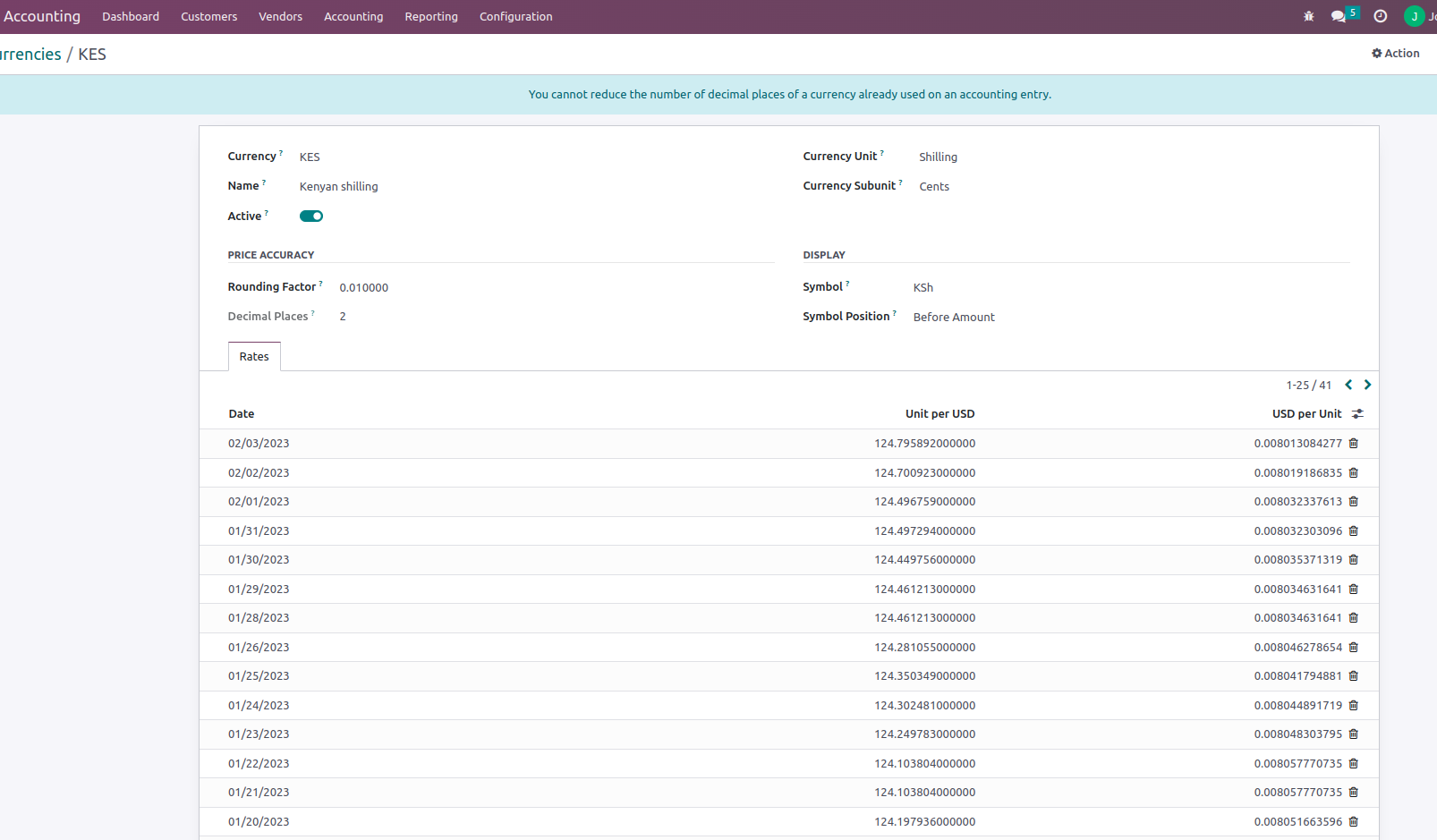Toggle the Active switch off
Screen dimensions: 1437x840
tap(311, 216)
